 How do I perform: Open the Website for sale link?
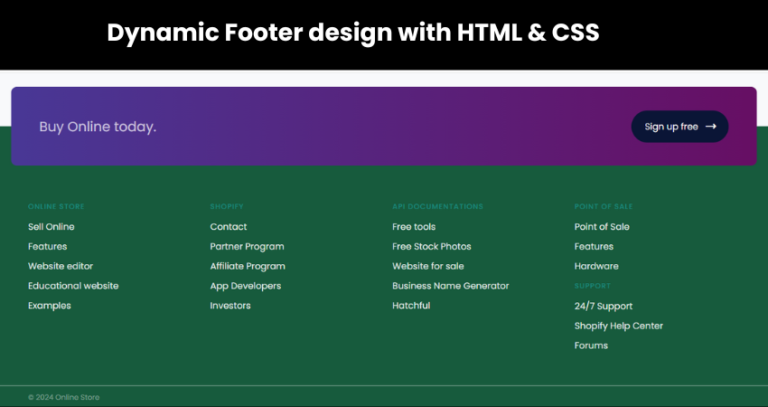click(x=428, y=266)
